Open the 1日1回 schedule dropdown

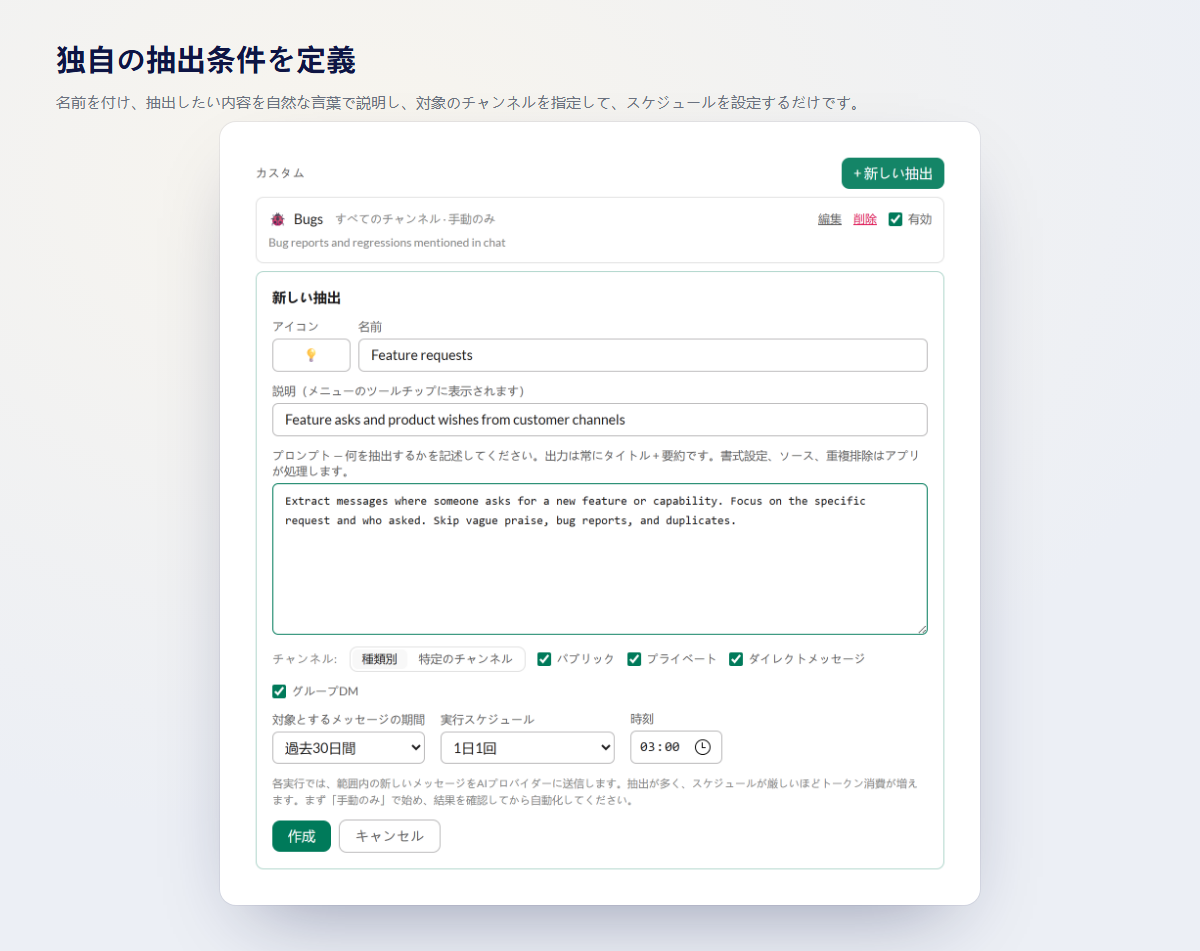tap(527, 747)
